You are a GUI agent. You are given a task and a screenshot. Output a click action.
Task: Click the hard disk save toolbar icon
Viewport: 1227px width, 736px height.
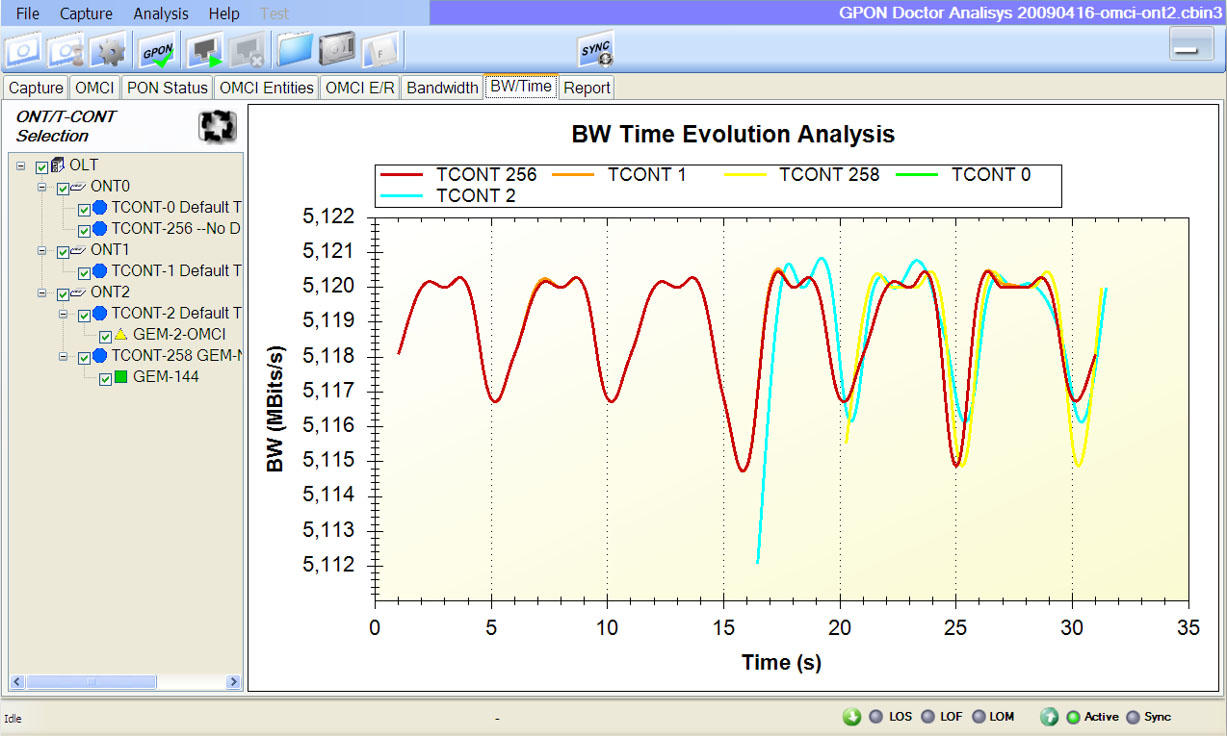(x=336, y=49)
